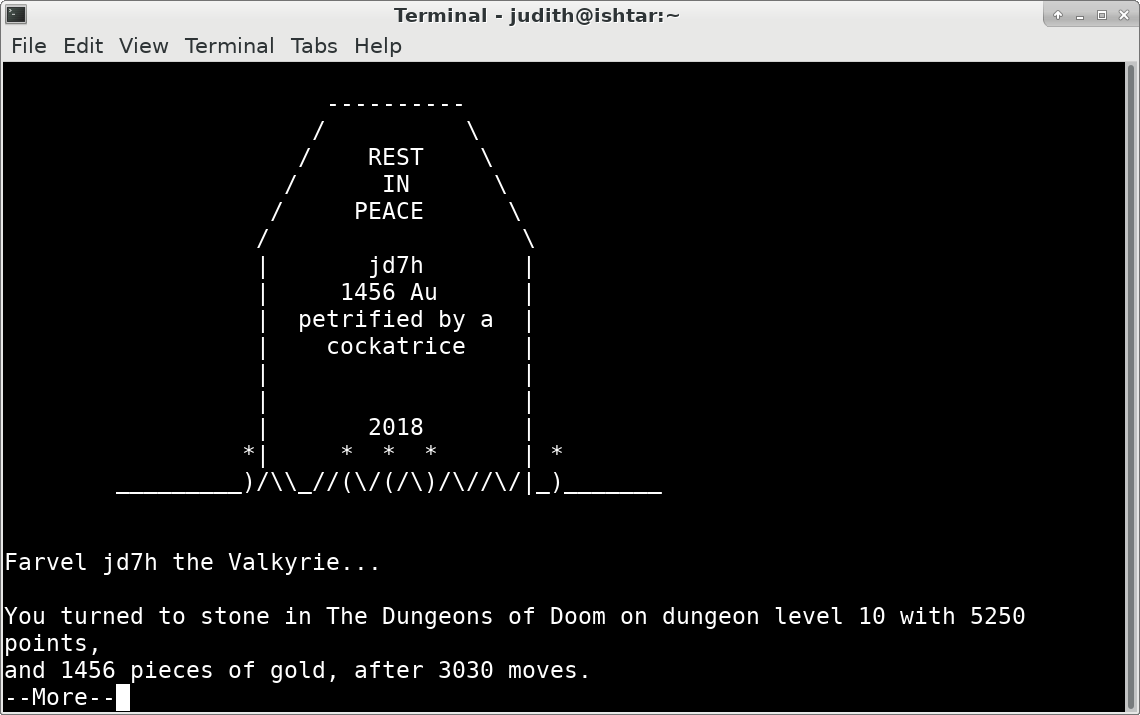Click the terminal vertical scrollbar
Viewport: 1140px width, 715px height.
point(1131,387)
